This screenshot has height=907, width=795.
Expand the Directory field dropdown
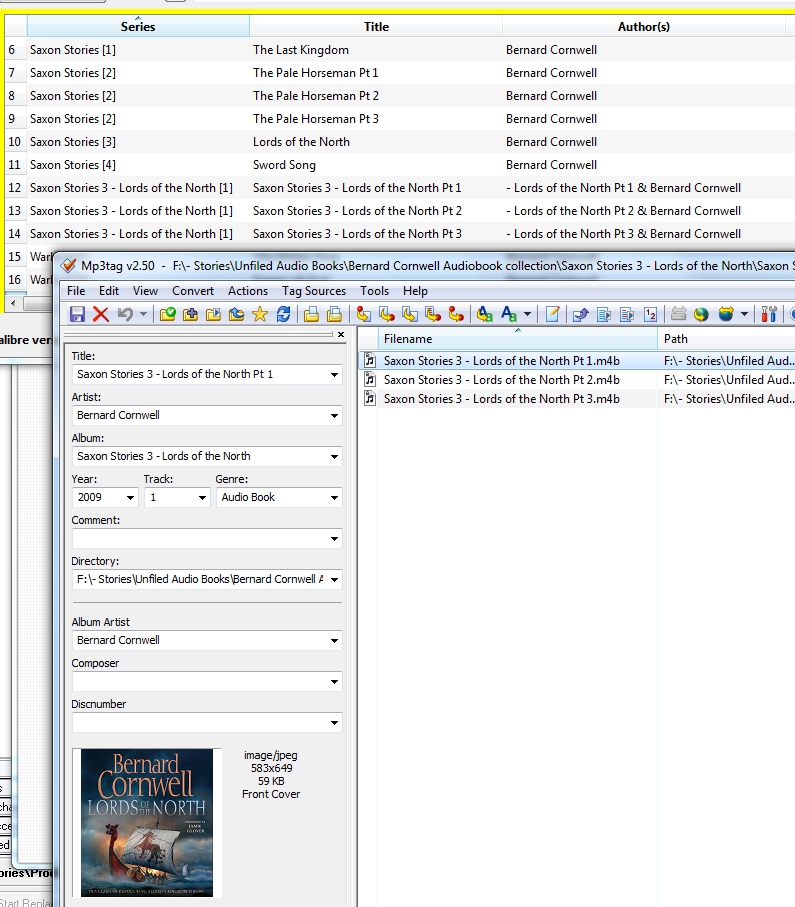click(334, 580)
